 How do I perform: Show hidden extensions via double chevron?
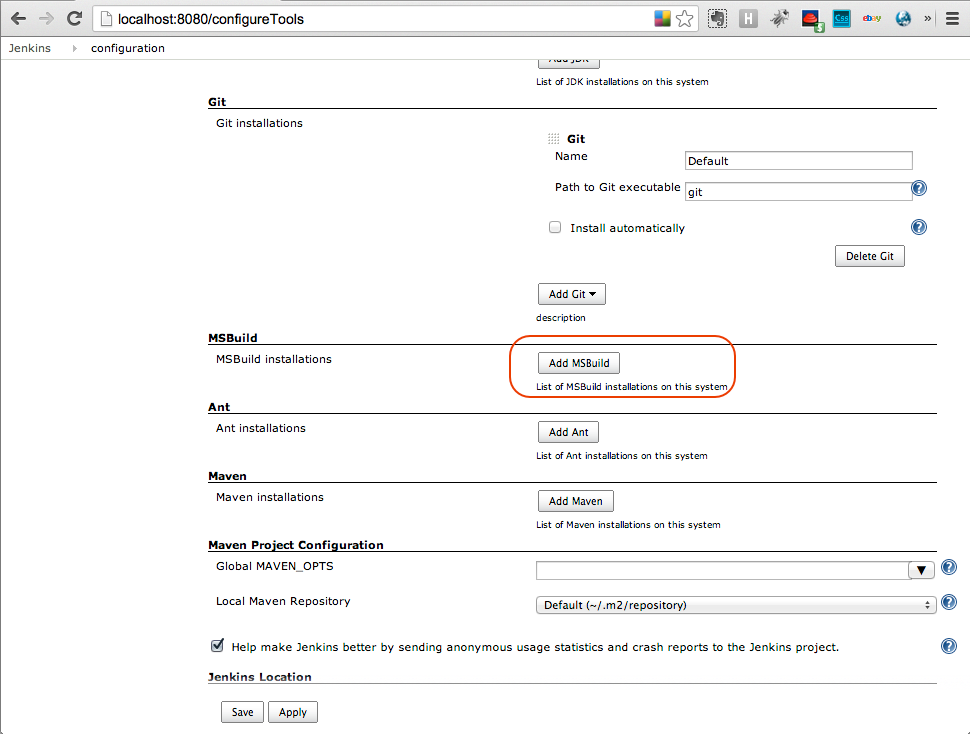927,19
